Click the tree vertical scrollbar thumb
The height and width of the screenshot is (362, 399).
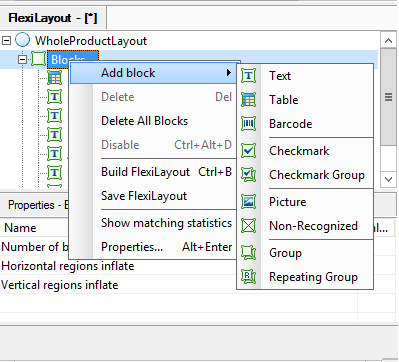click(388, 97)
